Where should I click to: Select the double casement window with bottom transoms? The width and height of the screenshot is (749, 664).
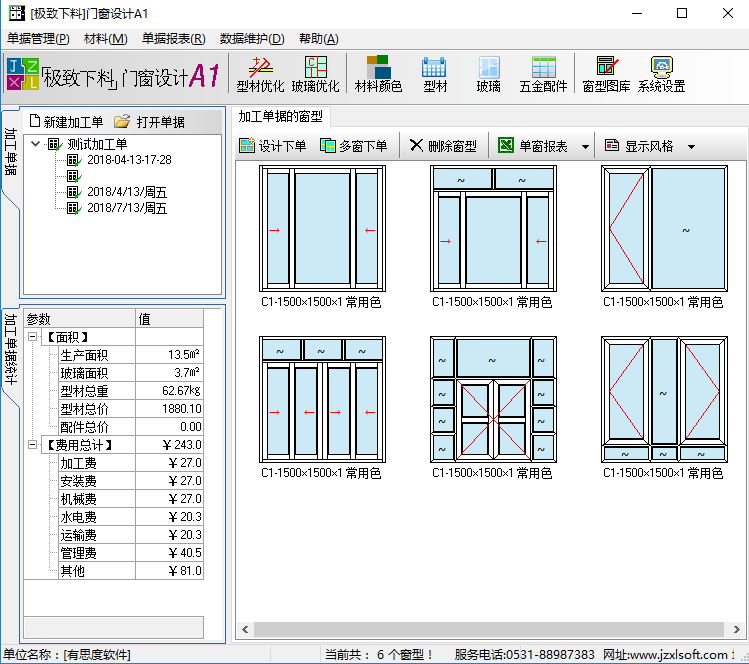664,399
